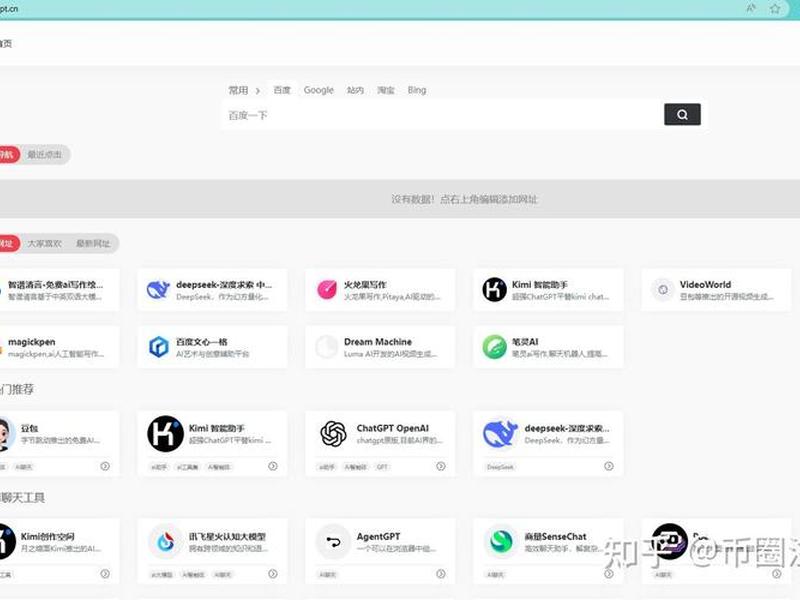Click the 讯飞星火认知大模型 flame icon
This screenshot has width=800, height=600.
click(x=165, y=542)
